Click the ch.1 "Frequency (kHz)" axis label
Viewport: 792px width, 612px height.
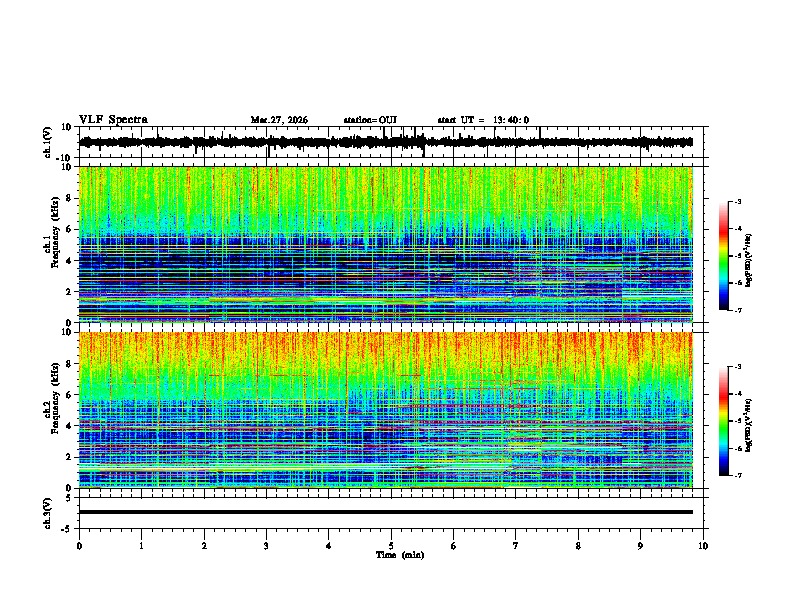click(x=55, y=232)
